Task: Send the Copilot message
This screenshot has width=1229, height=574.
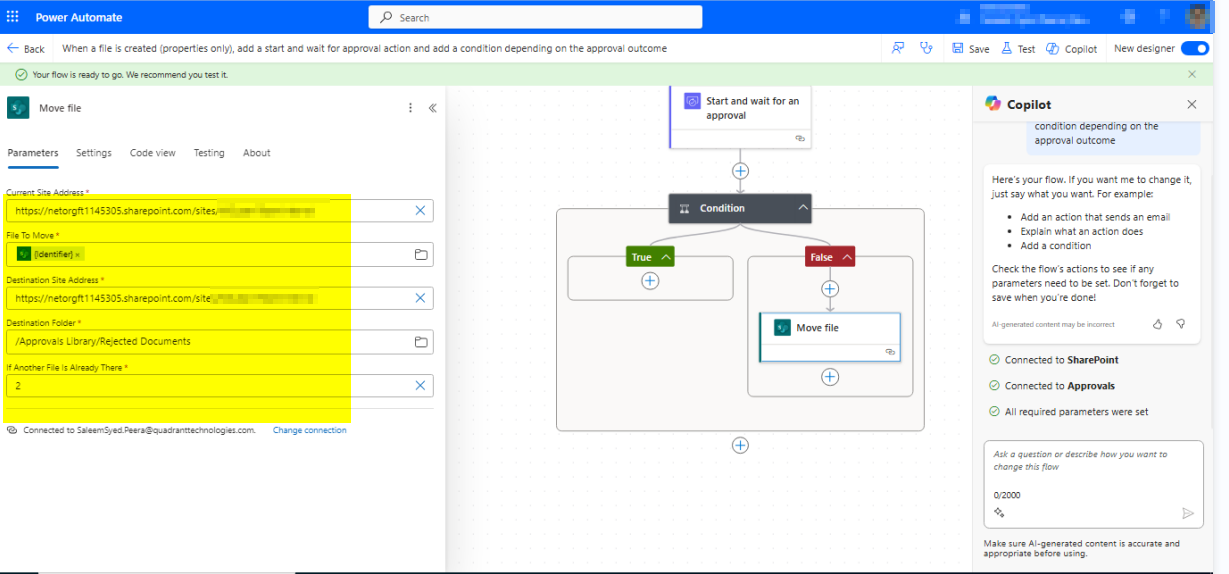Action: [x=1188, y=513]
